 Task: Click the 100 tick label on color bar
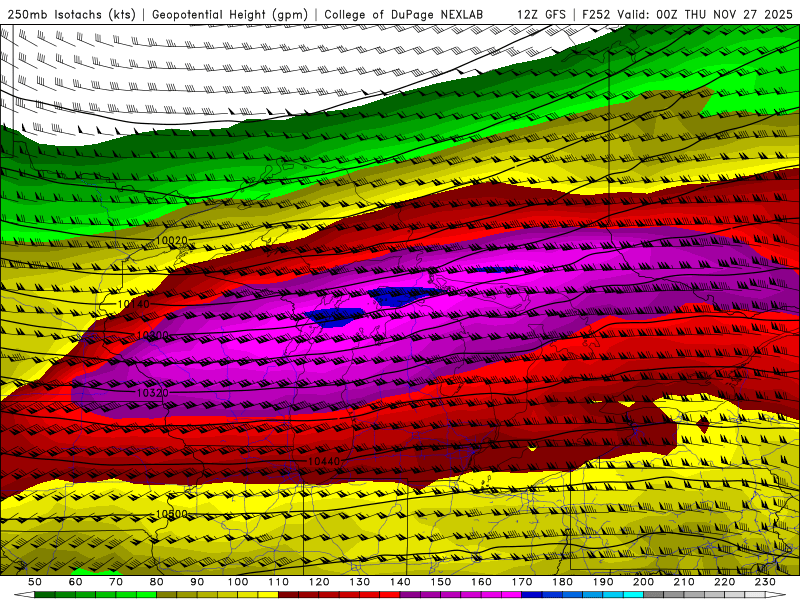tap(238, 582)
